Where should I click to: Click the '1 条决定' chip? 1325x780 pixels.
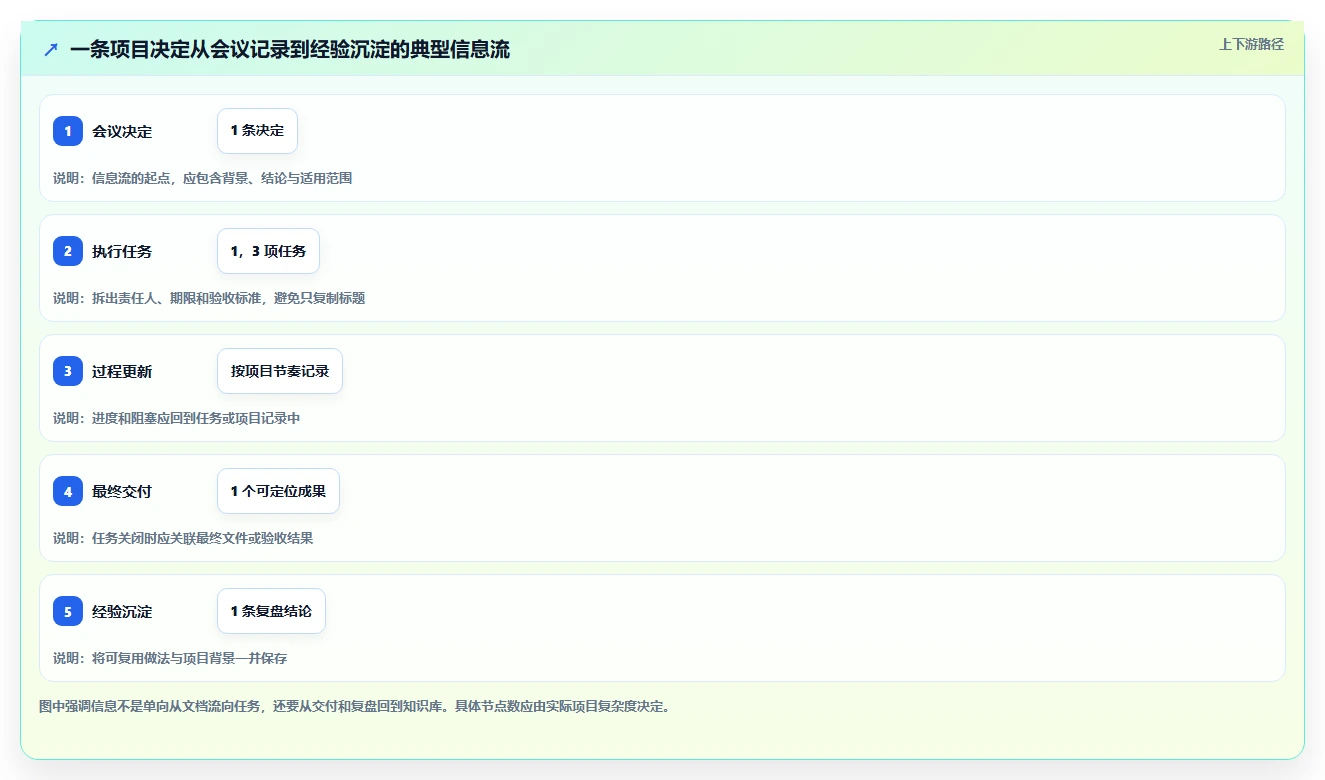click(x=257, y=131)
